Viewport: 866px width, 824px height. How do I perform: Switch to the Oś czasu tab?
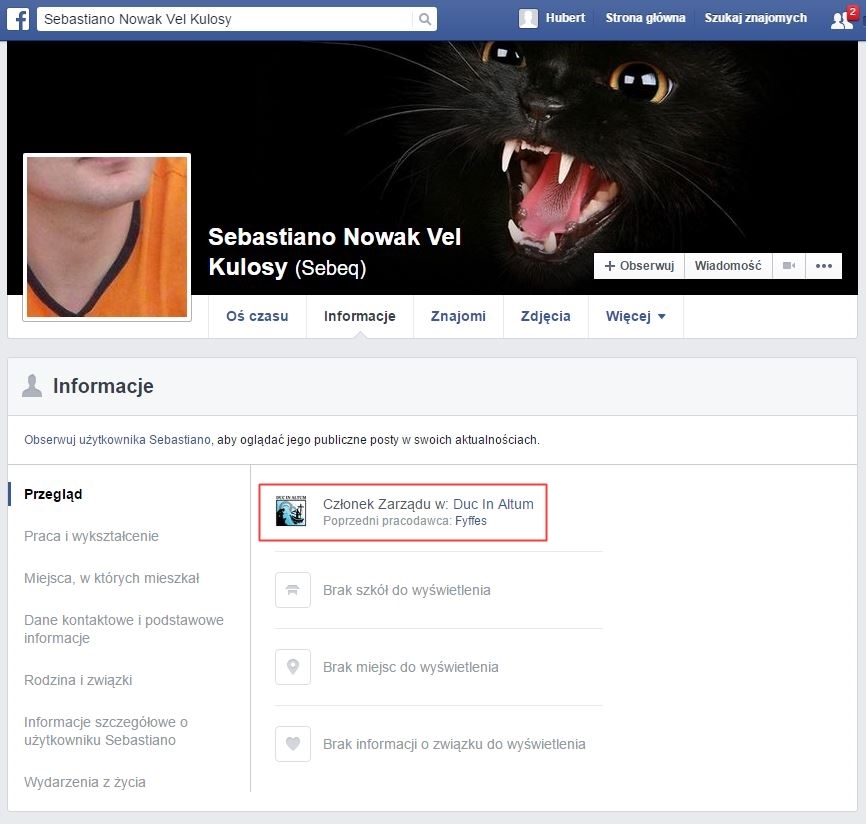[257, 316]
